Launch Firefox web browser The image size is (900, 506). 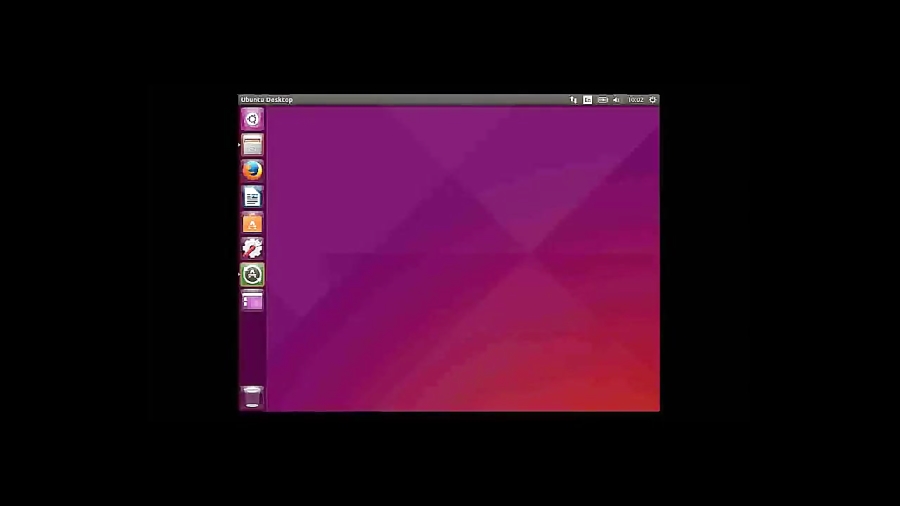pos(252,171)
